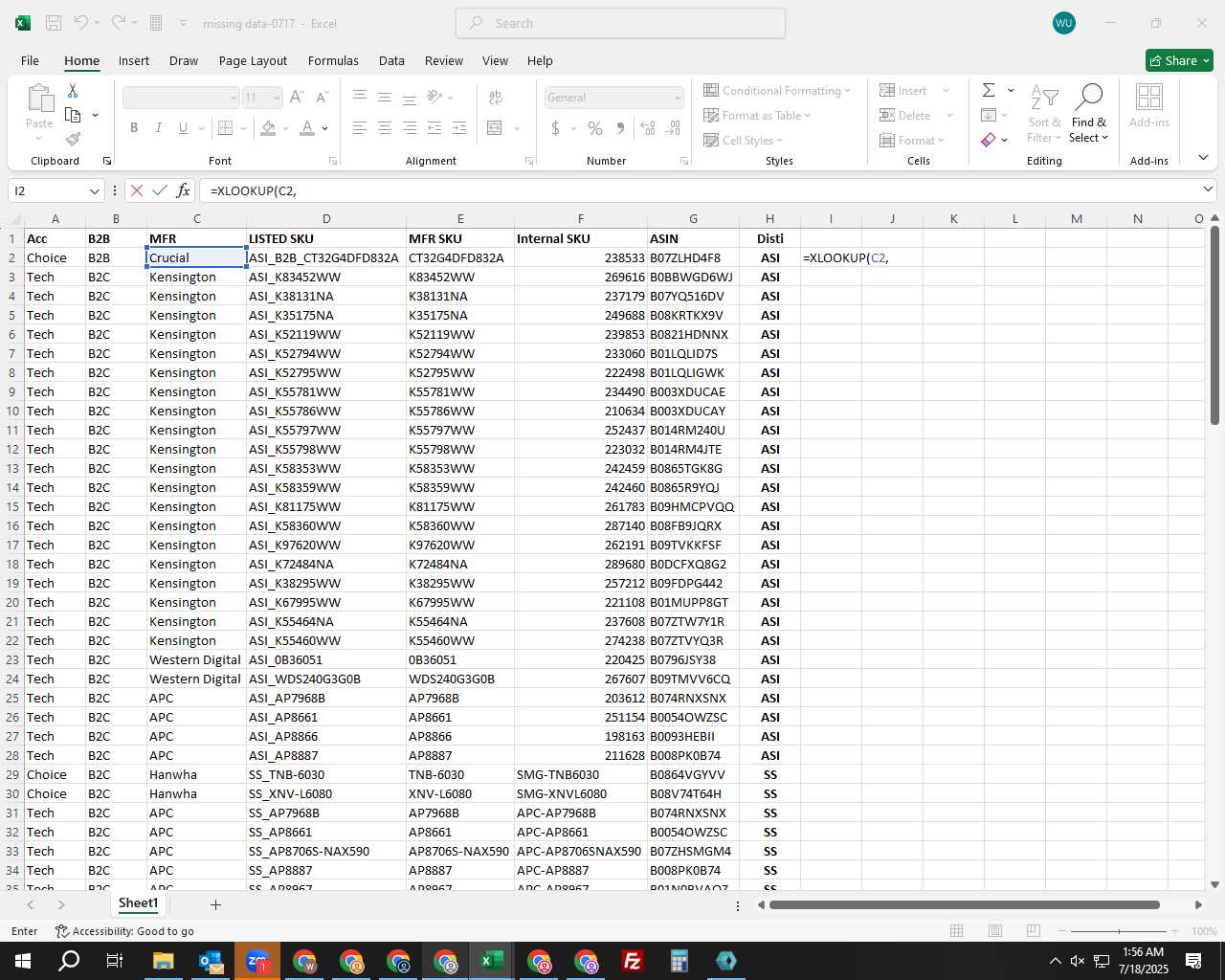1225x980 pixels.
Task: Open the File tab
Action: click(x=30, y=60)
